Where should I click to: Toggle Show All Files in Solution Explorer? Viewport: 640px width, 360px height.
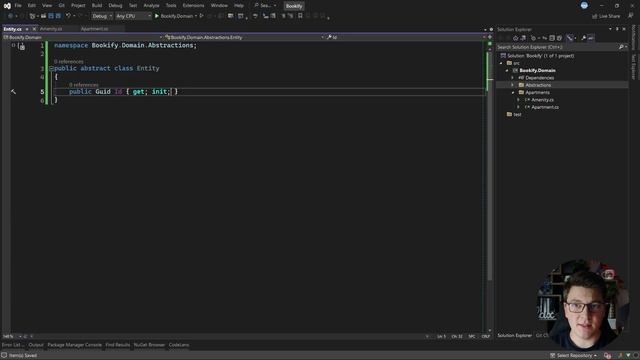(560, 38)
